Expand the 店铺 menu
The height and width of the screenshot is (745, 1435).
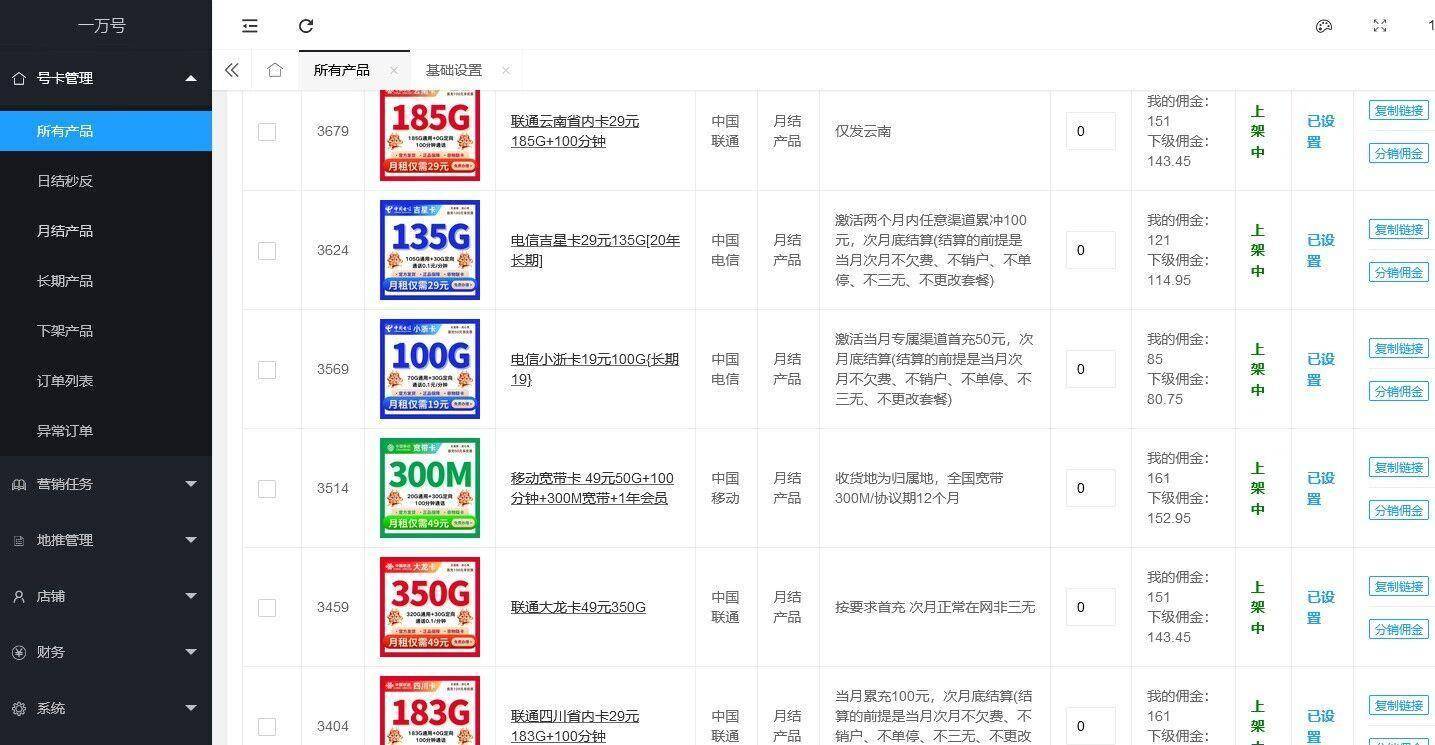click(191, 596)
